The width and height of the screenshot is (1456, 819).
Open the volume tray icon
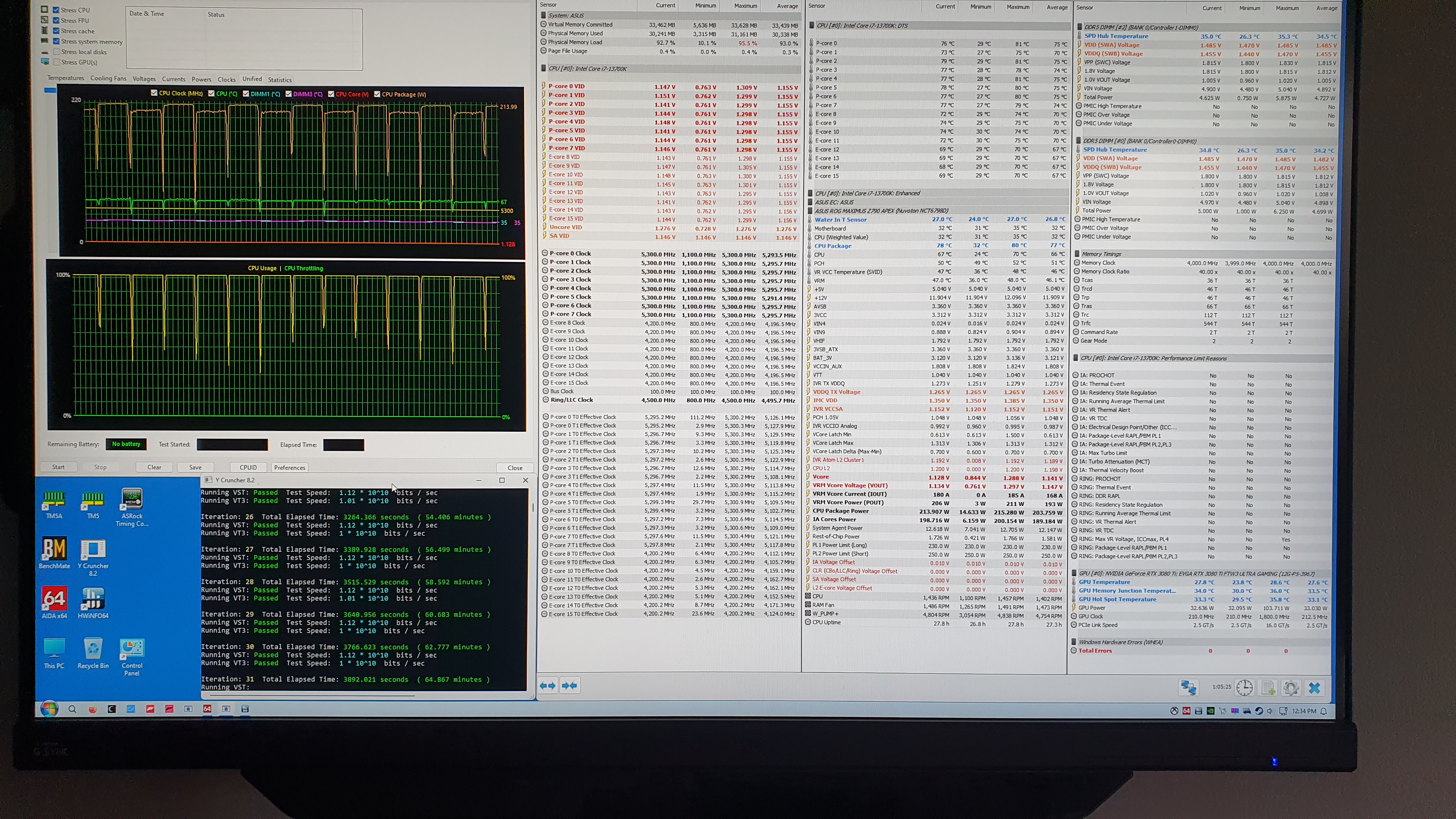coord(1270,711)
